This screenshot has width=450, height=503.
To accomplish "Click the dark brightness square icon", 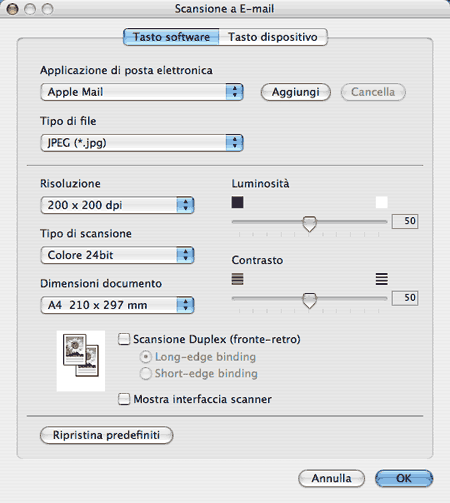I will [x=237, y=202].
